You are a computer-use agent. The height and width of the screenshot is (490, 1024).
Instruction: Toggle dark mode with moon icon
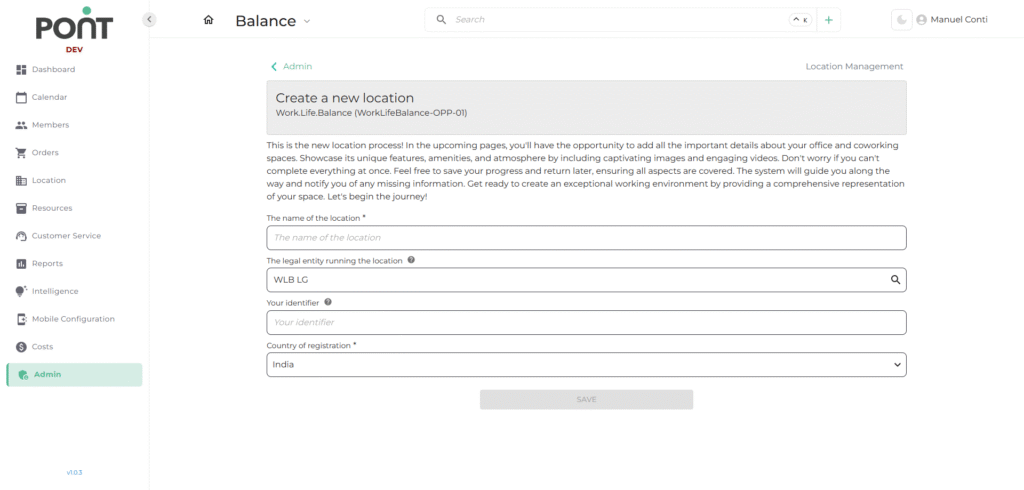coord(902,20)
